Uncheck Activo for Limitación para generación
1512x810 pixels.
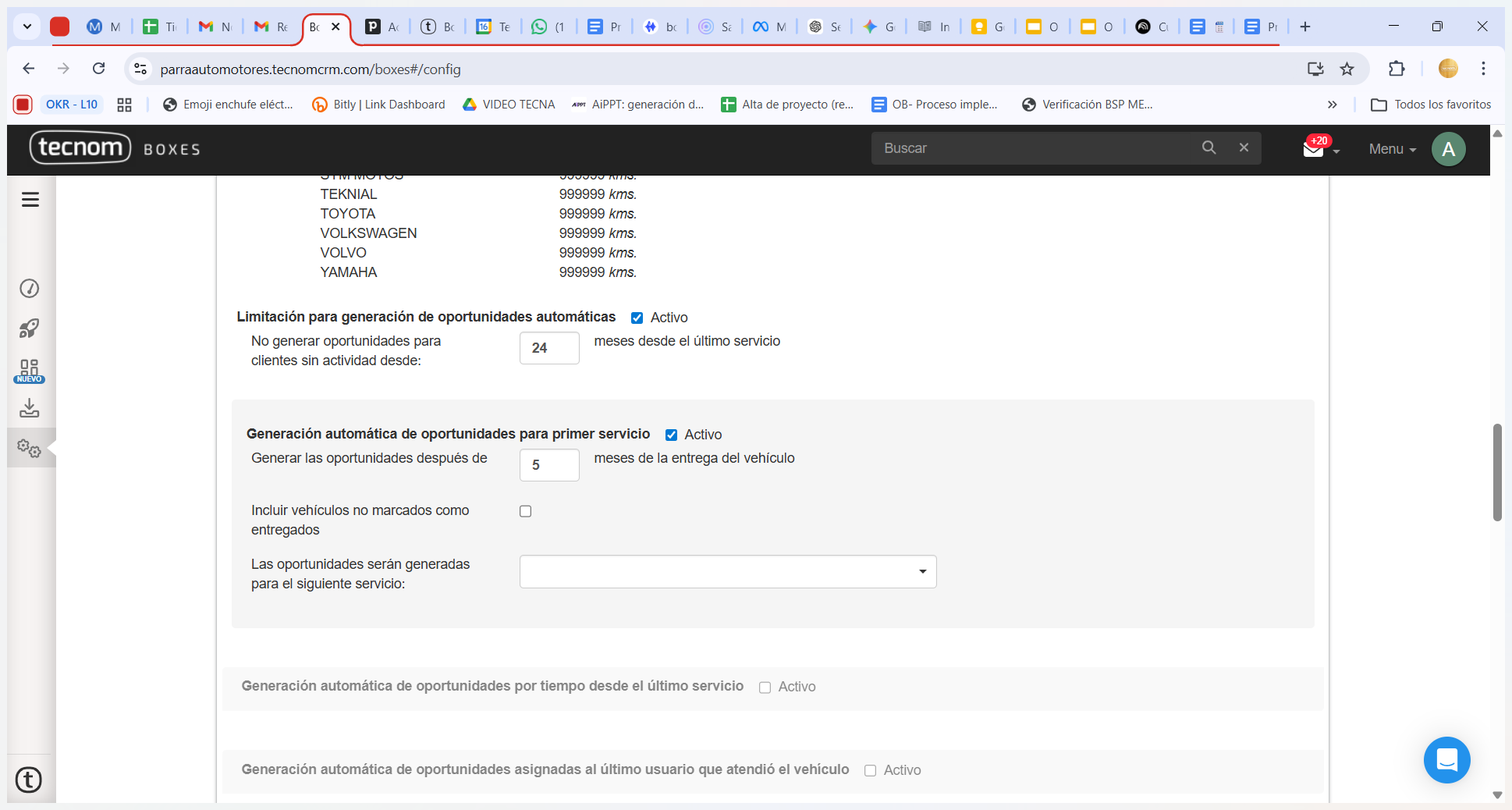click(x=637, y=318)
